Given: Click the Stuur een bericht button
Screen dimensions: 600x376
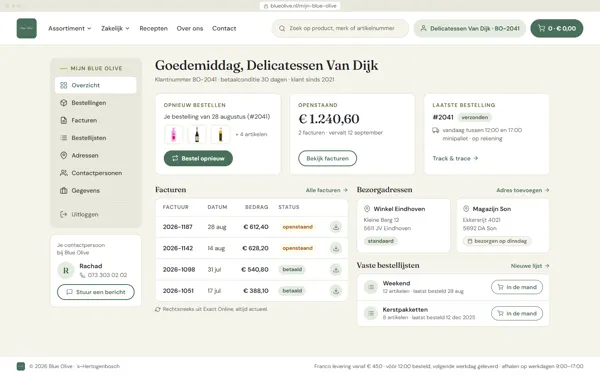Looking at the screenshot, I should pyautogui.click(x=96, y=292).
